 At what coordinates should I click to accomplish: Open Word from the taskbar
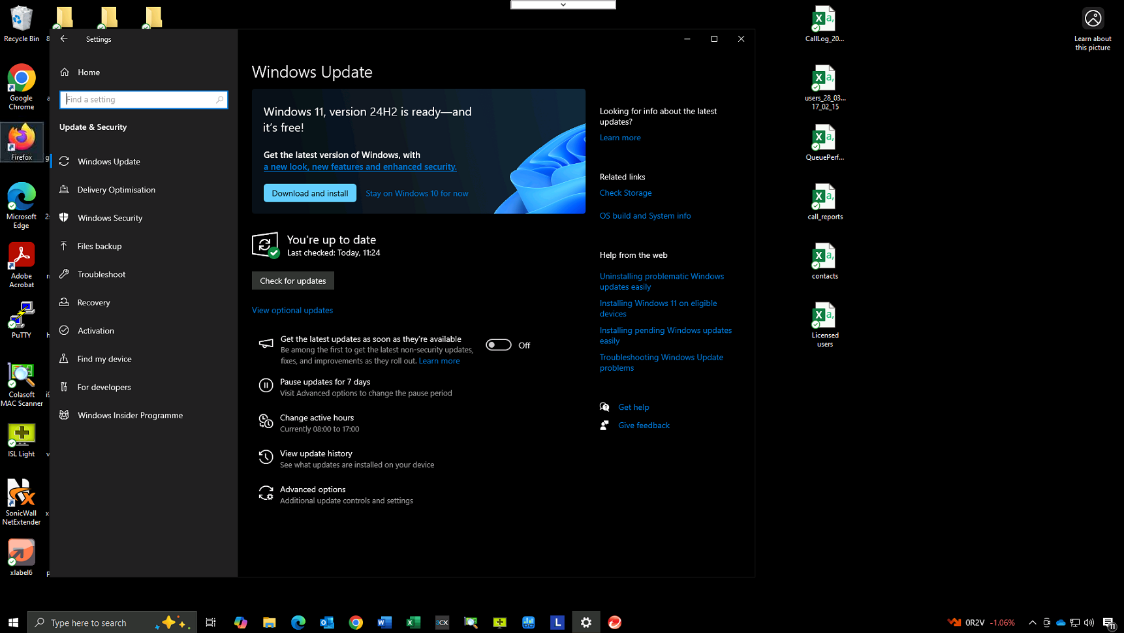click(x=384, y=622)
